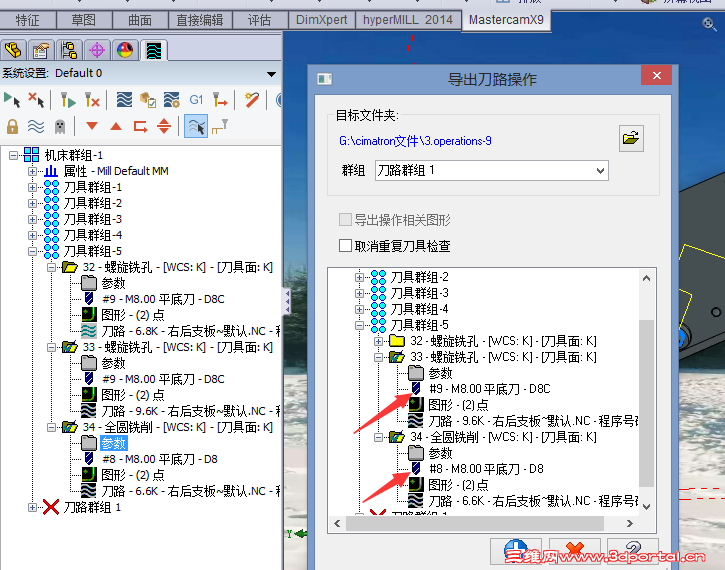Move insert arrow up one item
The width and height of the screenshot is (725, 570).
(116, 126)
